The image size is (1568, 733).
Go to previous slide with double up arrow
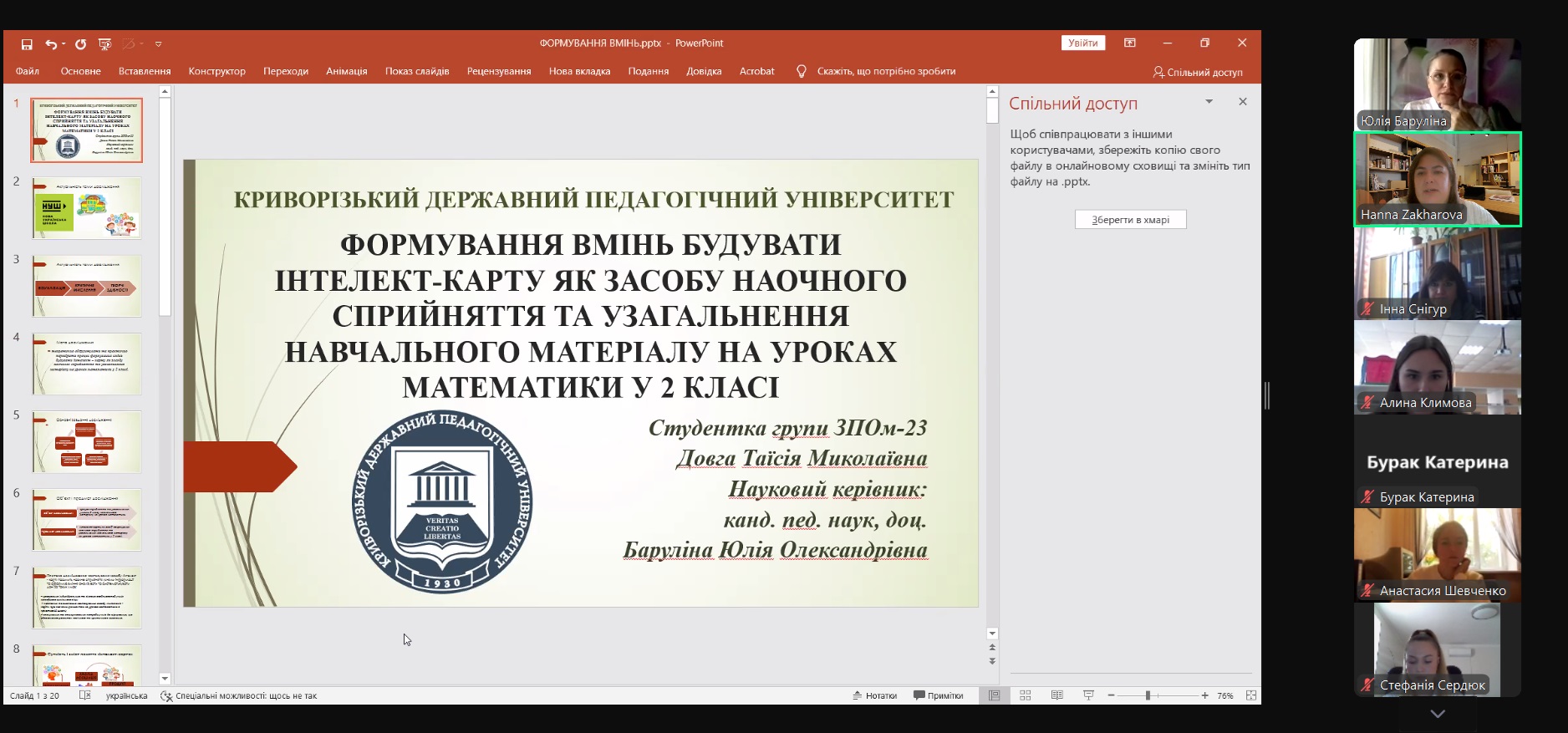point(992,647)
